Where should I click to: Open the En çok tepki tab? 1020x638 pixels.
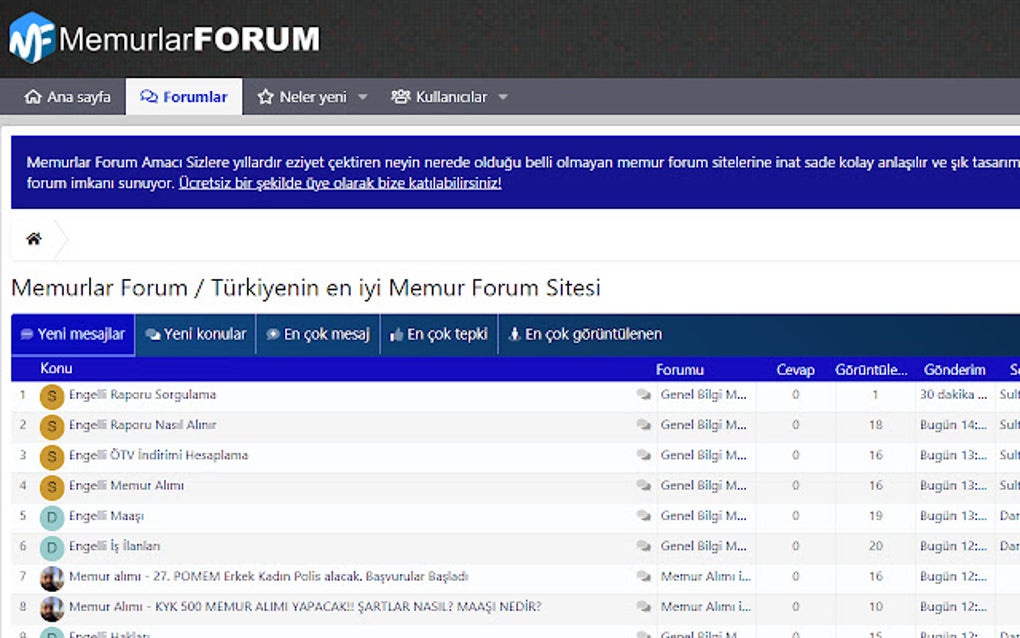(438, 334)
